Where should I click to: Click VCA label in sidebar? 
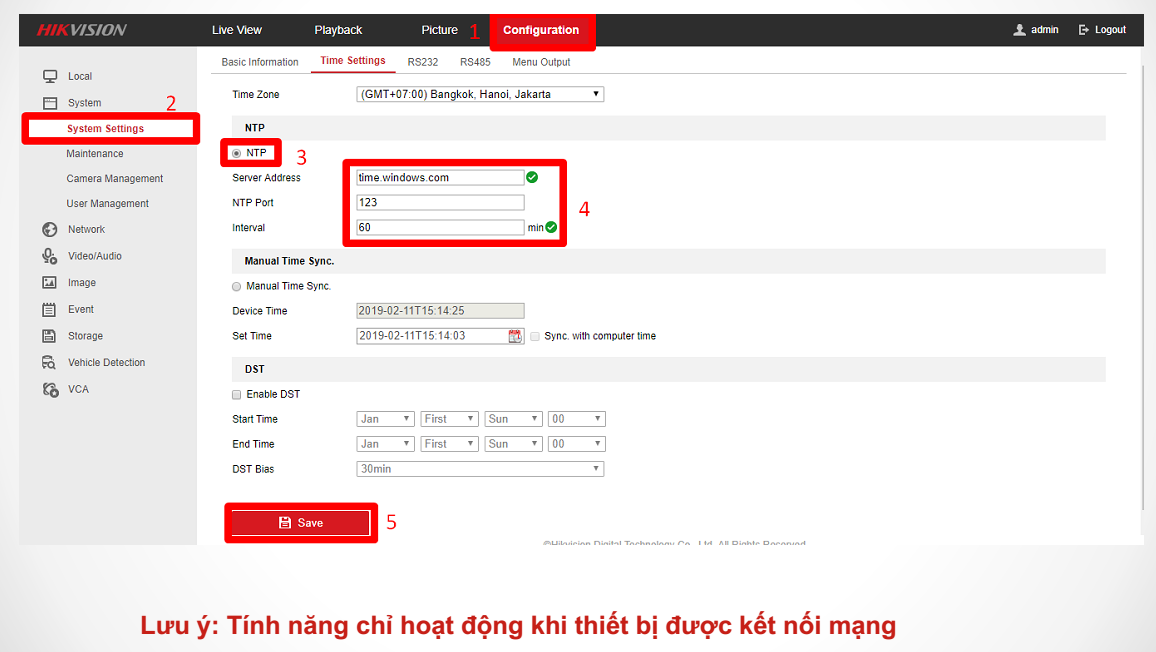click(x=78, y=389)
